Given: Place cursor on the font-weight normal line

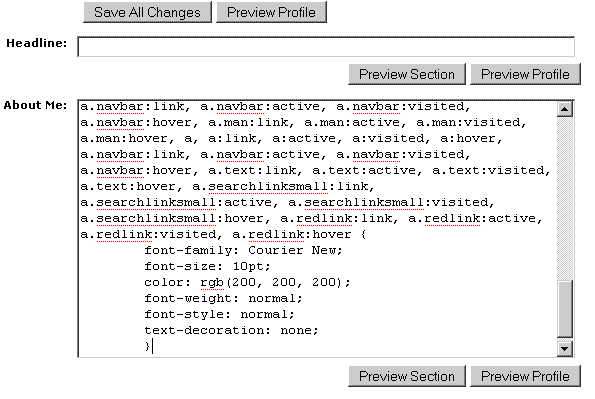Looking at the screenshot, I should [223, 298].
